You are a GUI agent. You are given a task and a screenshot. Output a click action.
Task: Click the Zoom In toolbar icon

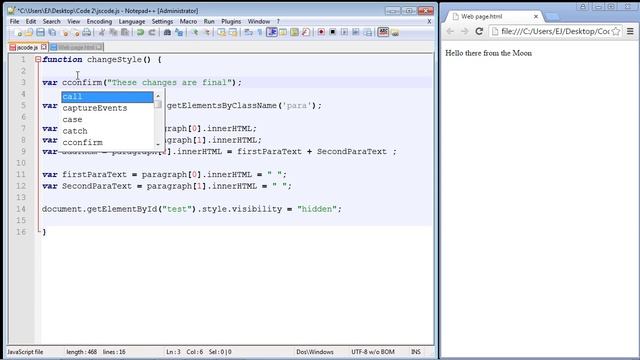(195, 32)
